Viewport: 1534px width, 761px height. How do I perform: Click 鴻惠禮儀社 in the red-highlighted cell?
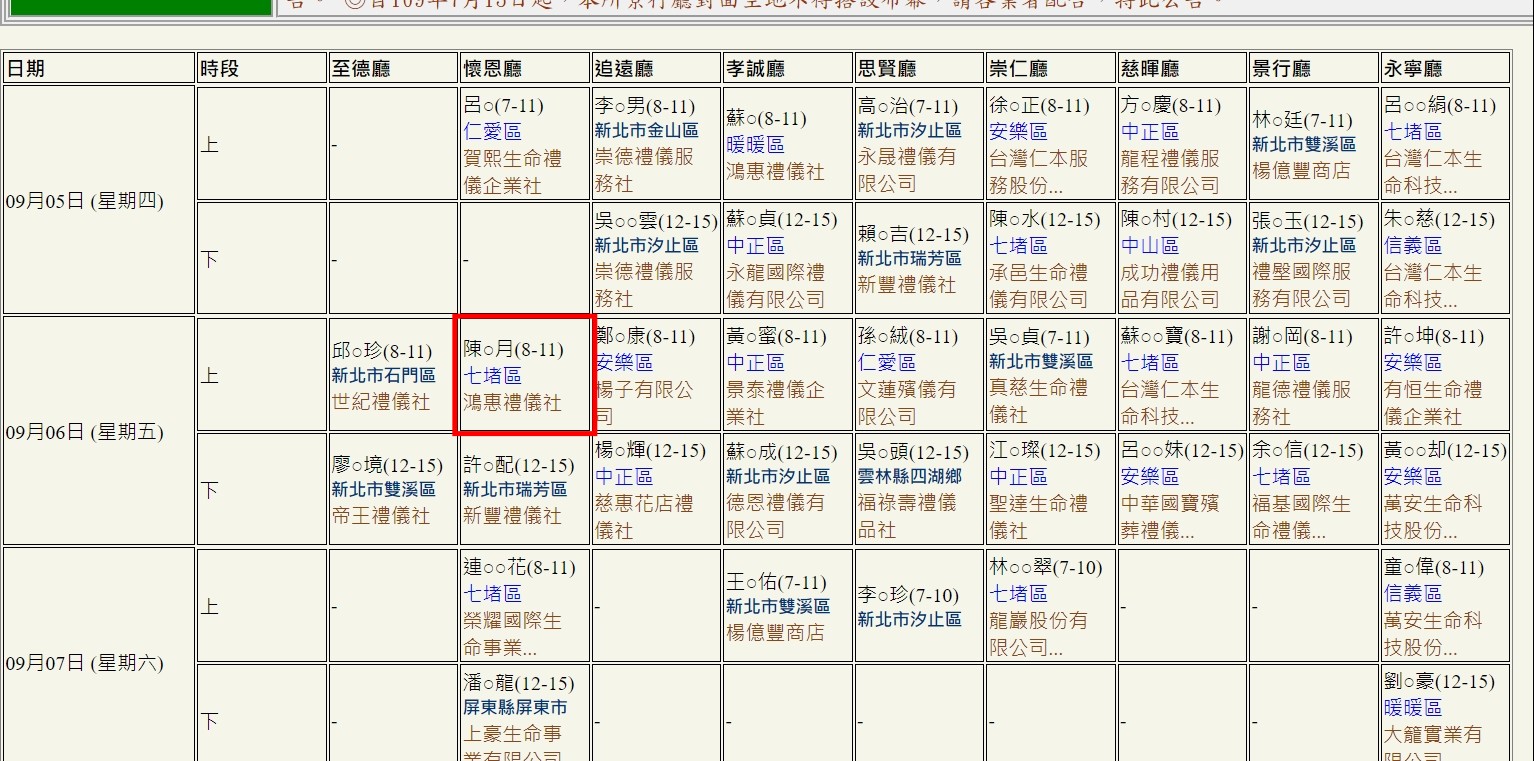(512, 403)
